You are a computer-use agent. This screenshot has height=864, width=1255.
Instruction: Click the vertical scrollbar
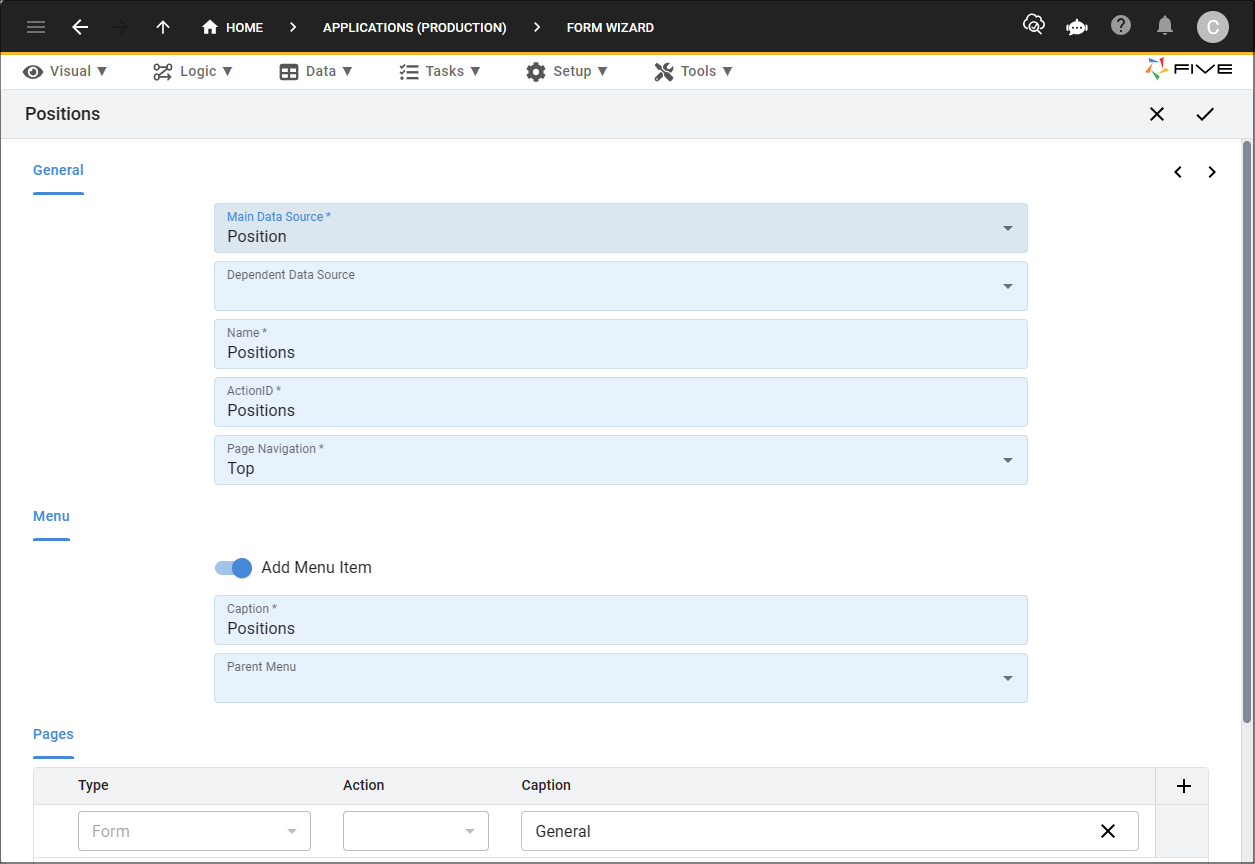[1247, 430]
